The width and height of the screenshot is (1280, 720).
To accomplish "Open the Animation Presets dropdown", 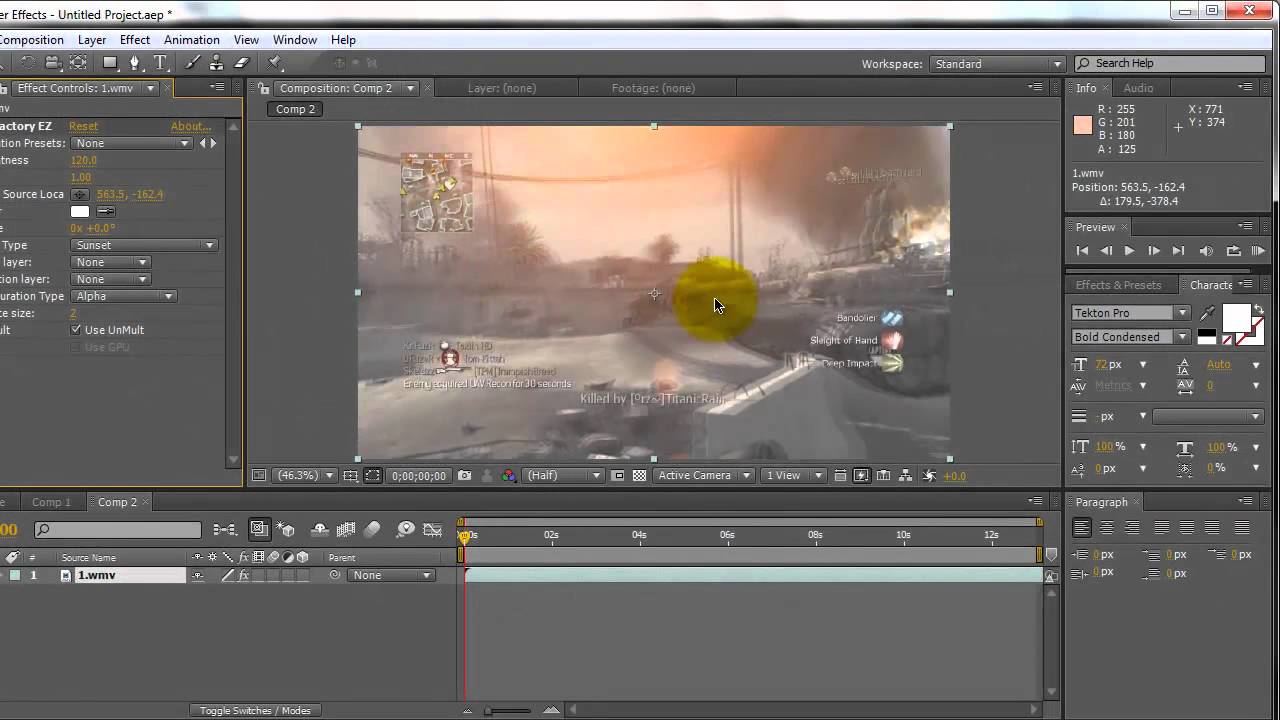I will tap(132, 143).
